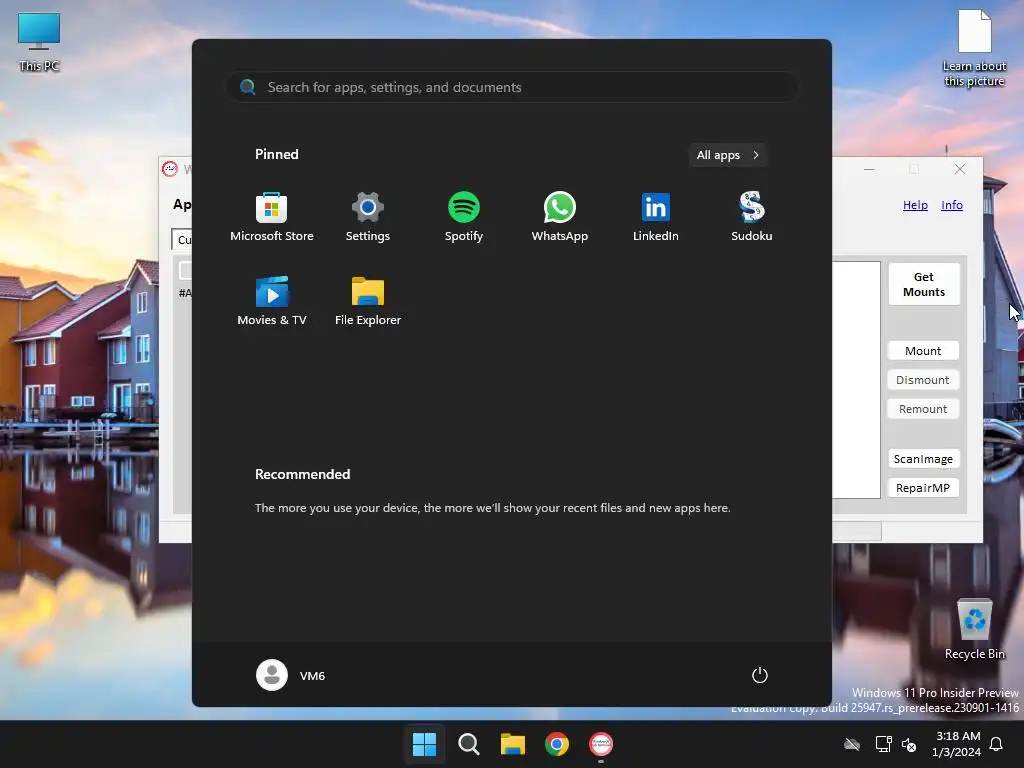Click the OneDrive cloud tray icon
1024x768 pixels.
tap(852, 744)
